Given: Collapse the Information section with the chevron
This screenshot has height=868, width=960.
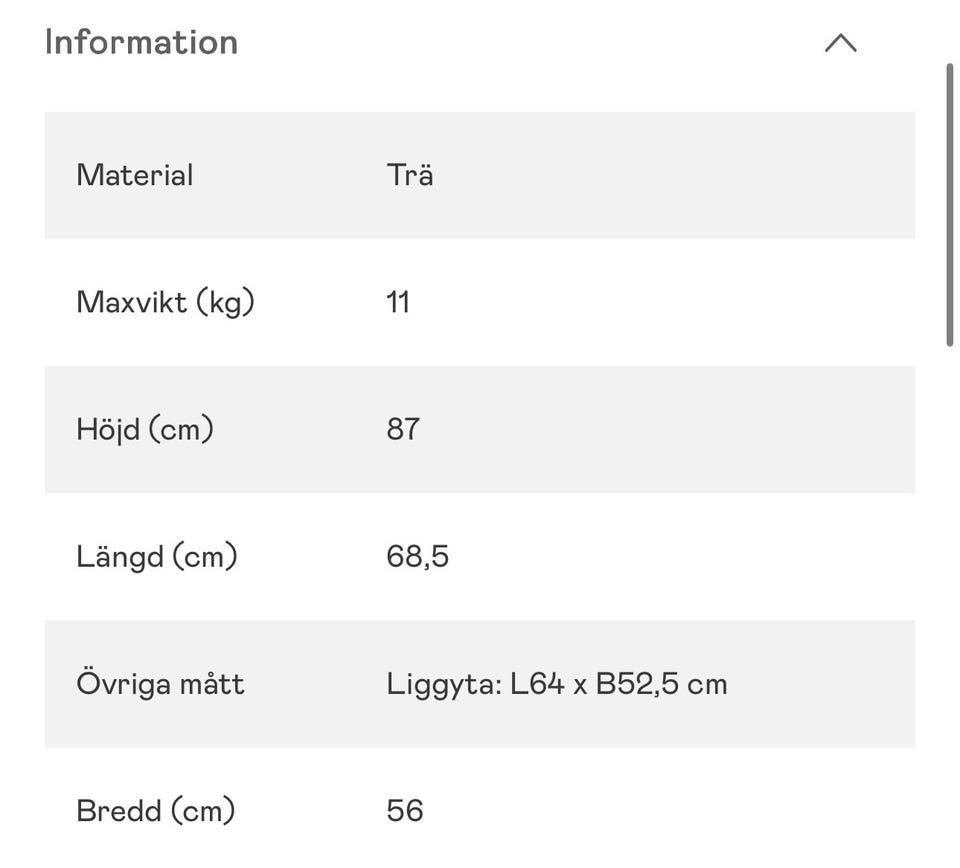Looking at the screenshot, I should 840,43.
